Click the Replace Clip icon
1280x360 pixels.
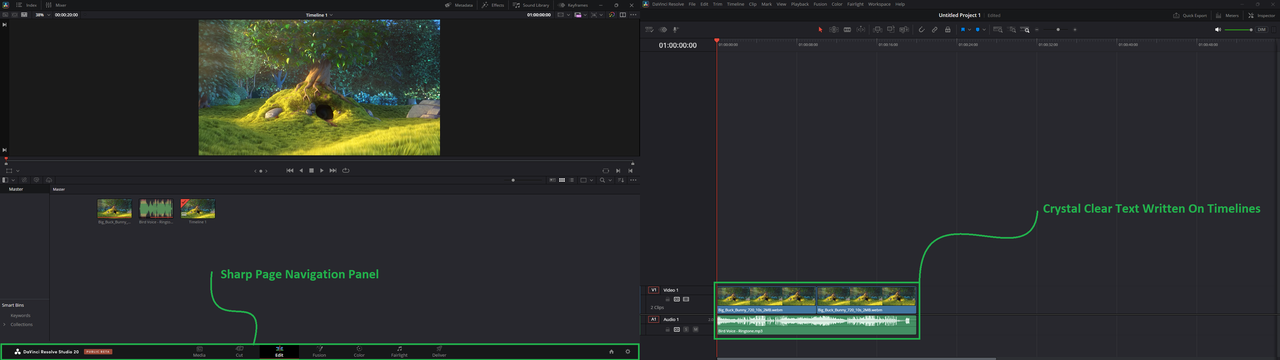click(x=904, y=29)
